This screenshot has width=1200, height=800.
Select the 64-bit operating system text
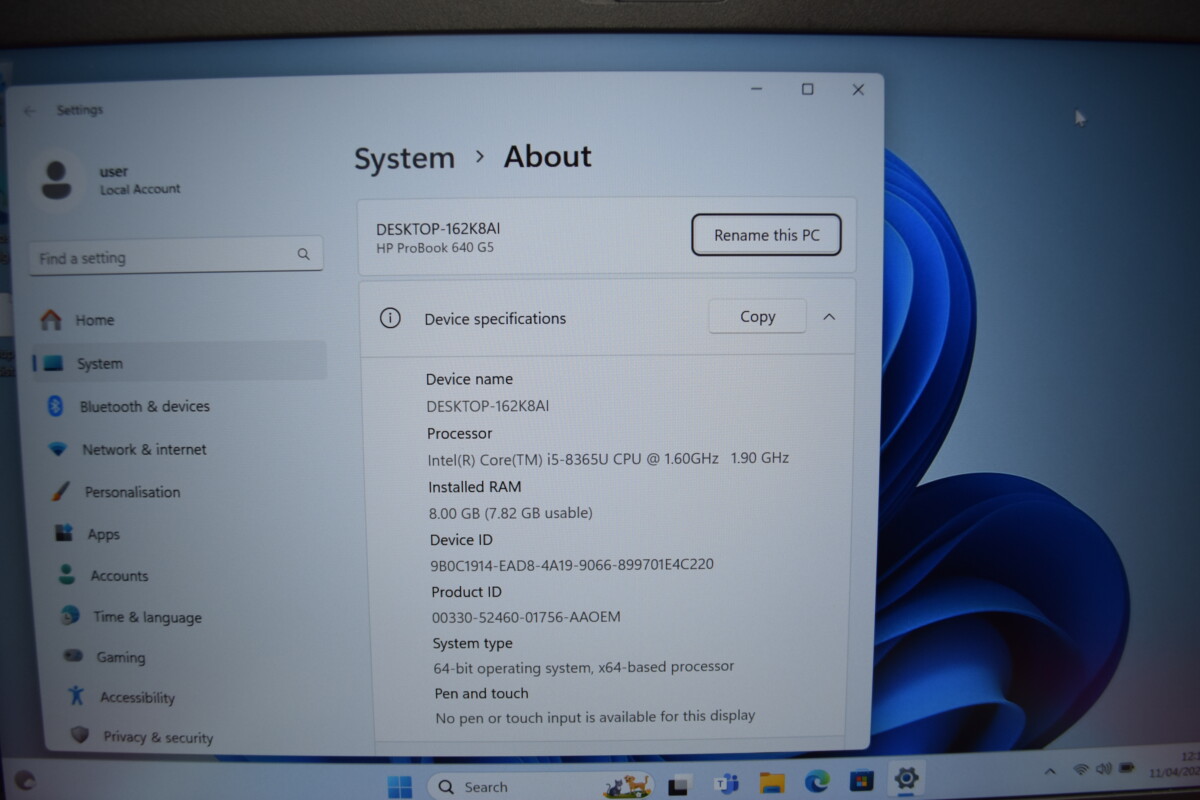click(x=584, y=667)
